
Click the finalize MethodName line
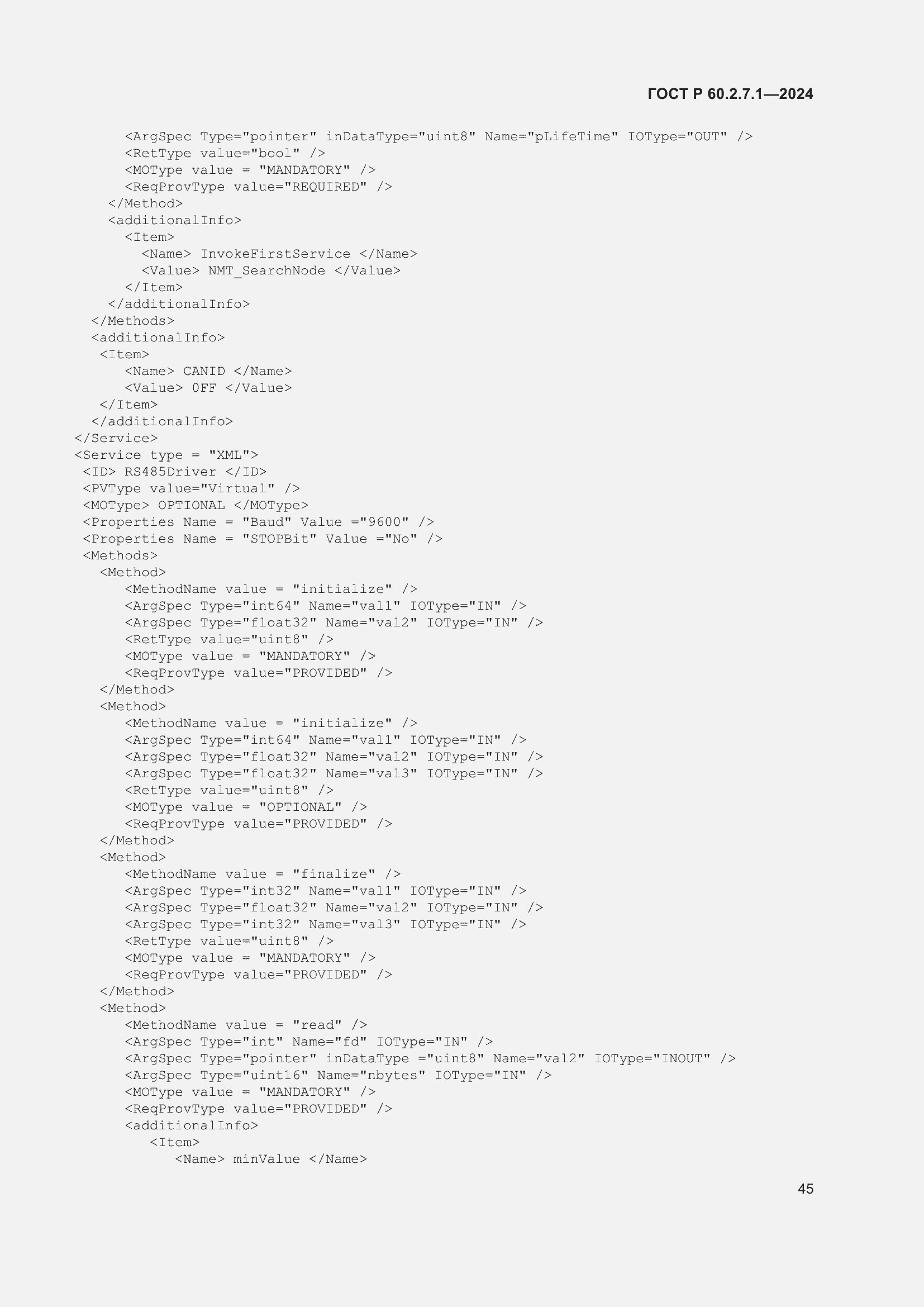[x=263, y=874]
